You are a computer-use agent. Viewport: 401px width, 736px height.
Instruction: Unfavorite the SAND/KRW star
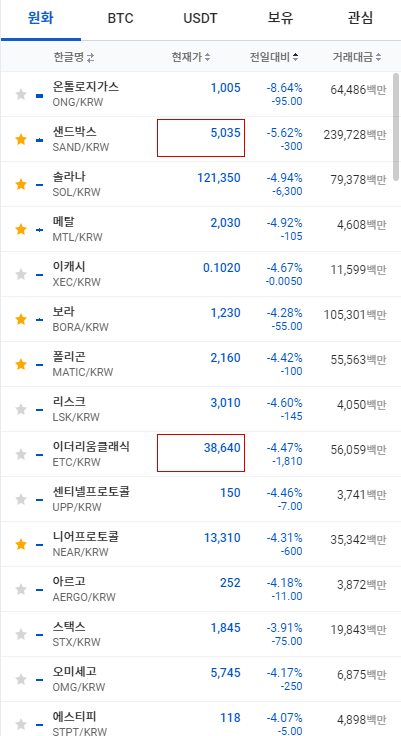(21, 139)
